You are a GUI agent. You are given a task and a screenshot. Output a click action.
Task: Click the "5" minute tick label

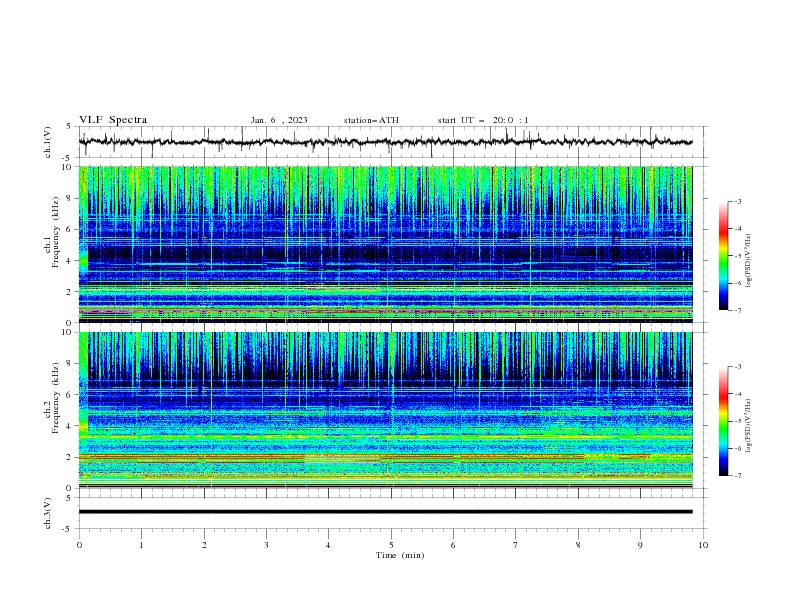391,545
